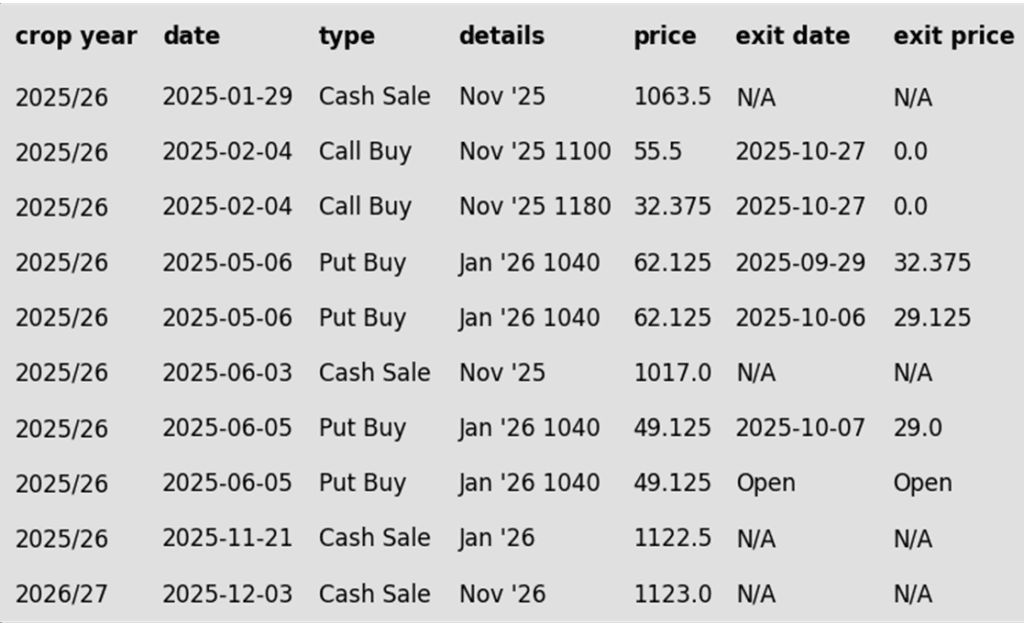1024x623 pixels.
Task: Select the 2025-11-21 date cell
Action: click(x=227, y=538)
